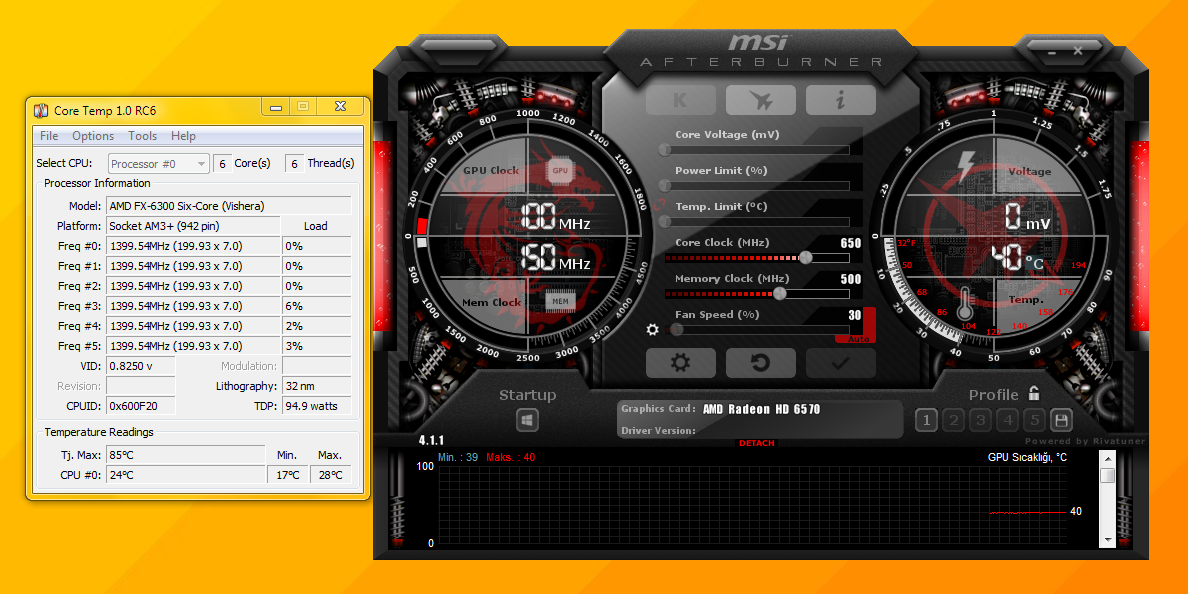Screen dimensions: 1188x594
Task: Select profile slot 1
Action: (x=926, y=420)
